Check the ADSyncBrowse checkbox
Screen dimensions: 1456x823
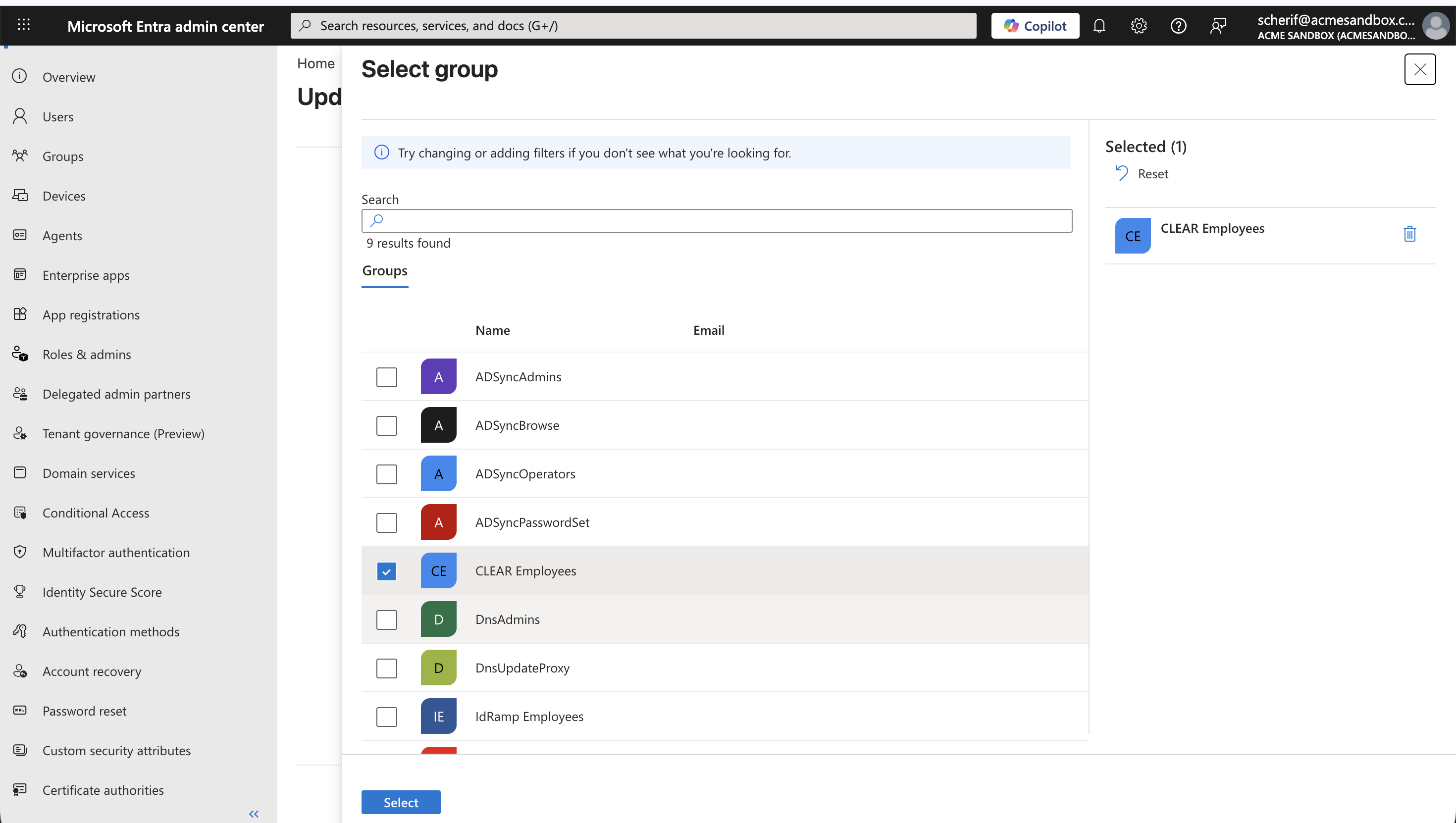pyautogui.click(x=387, y=426)
